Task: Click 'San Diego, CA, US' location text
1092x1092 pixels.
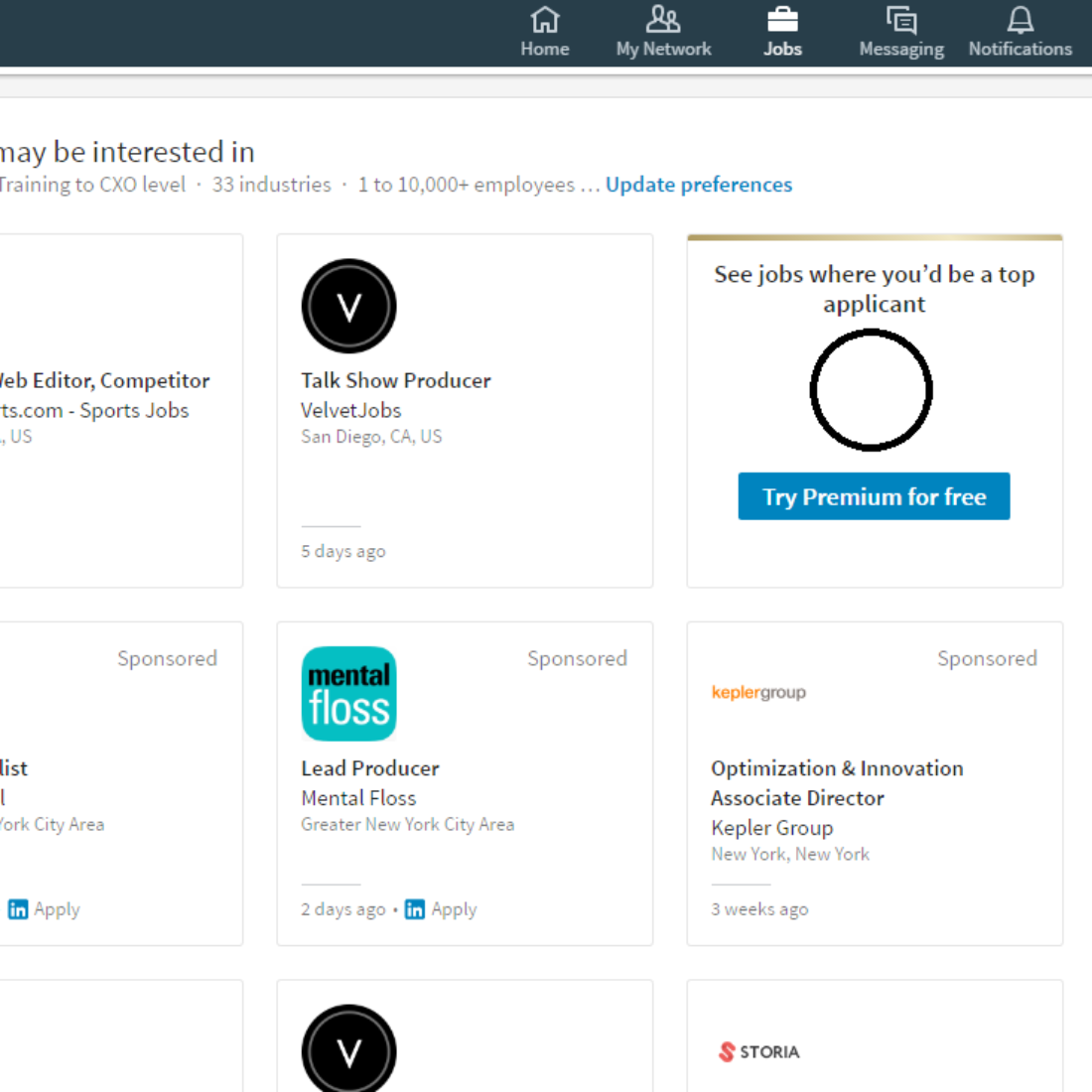Action: 371,437
